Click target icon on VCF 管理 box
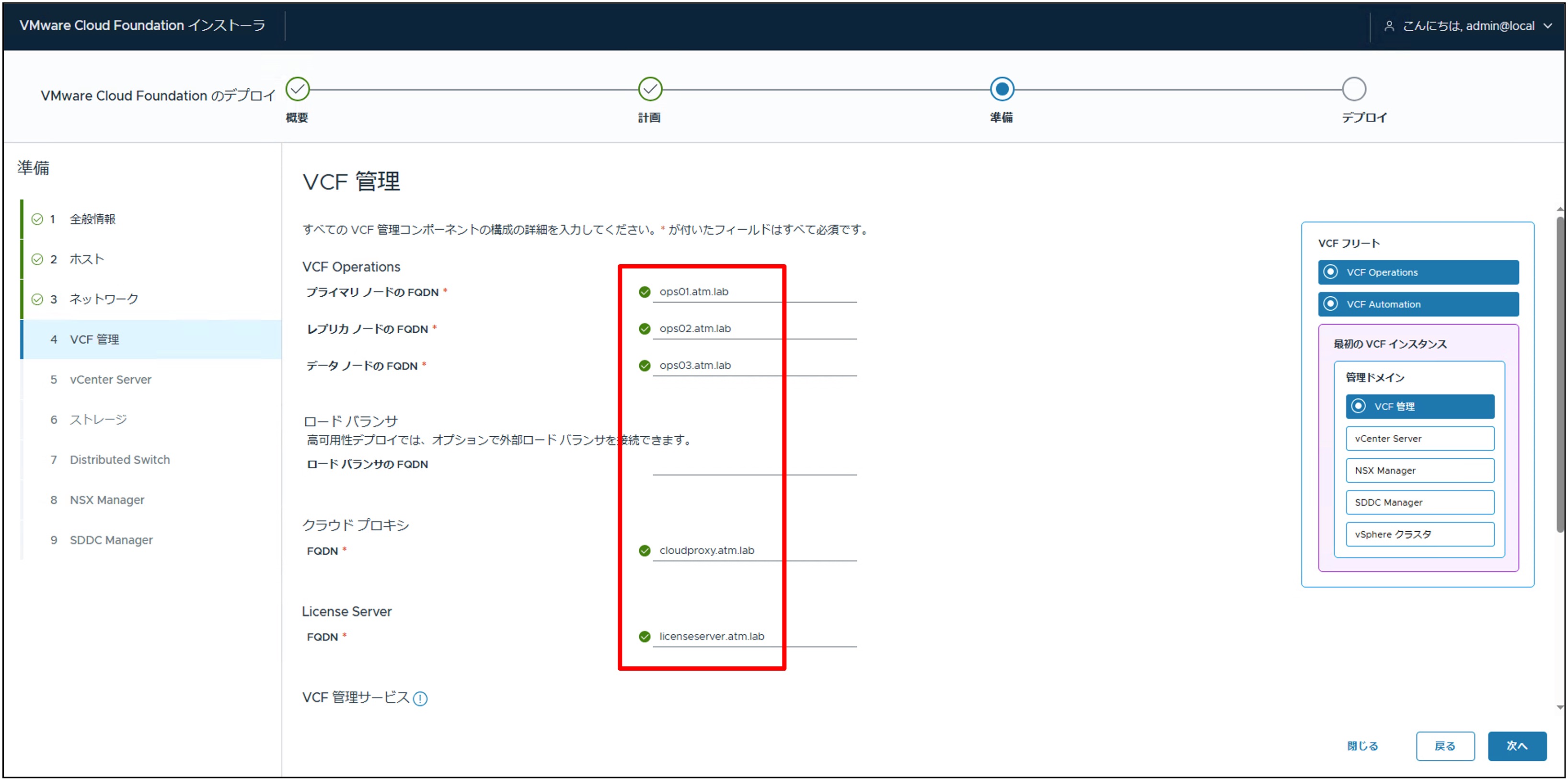 [1359, 406]
